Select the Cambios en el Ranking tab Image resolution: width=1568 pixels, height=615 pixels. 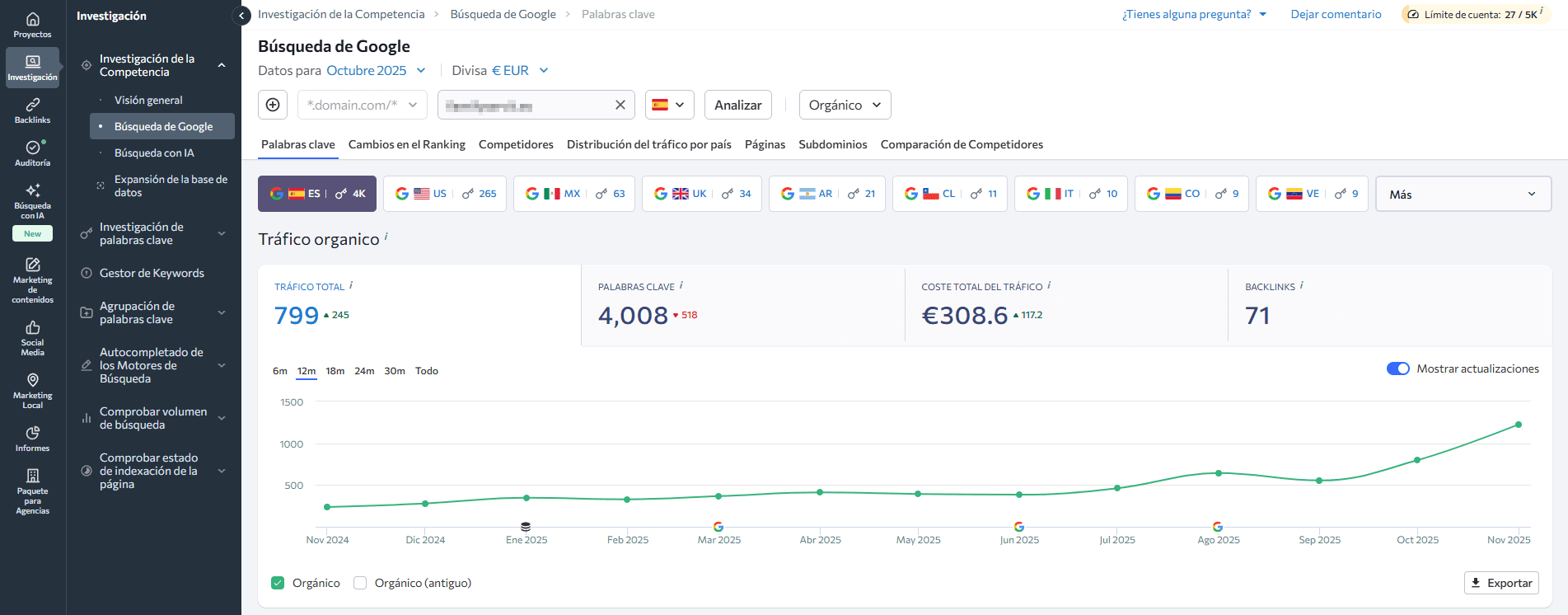pyautogui.click(x=406, y=144)
